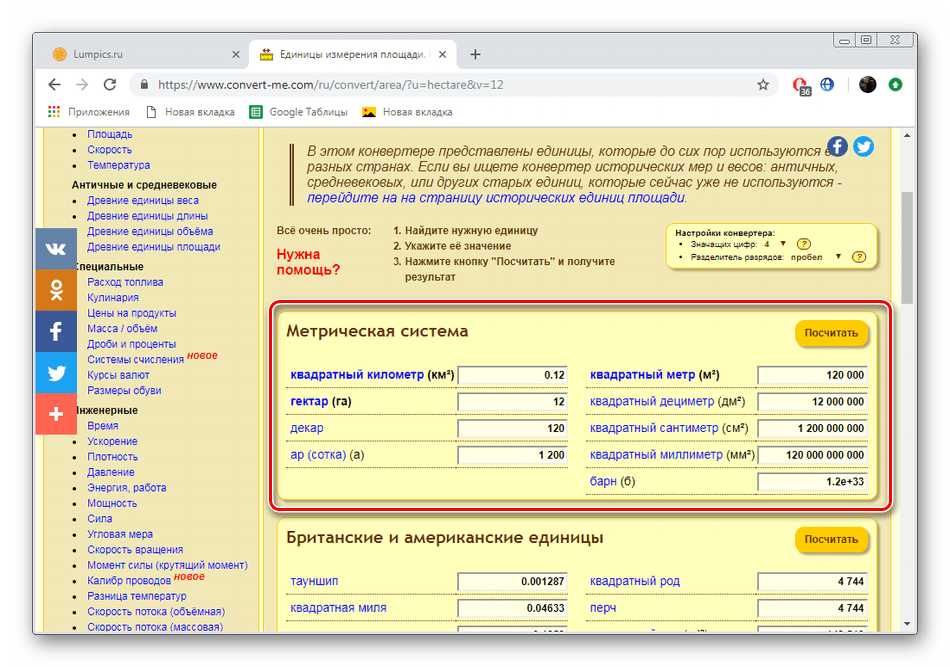This screenshot has width=950, height=667.
Task: Click the гектар (га) value field
Action: (512, 402)
